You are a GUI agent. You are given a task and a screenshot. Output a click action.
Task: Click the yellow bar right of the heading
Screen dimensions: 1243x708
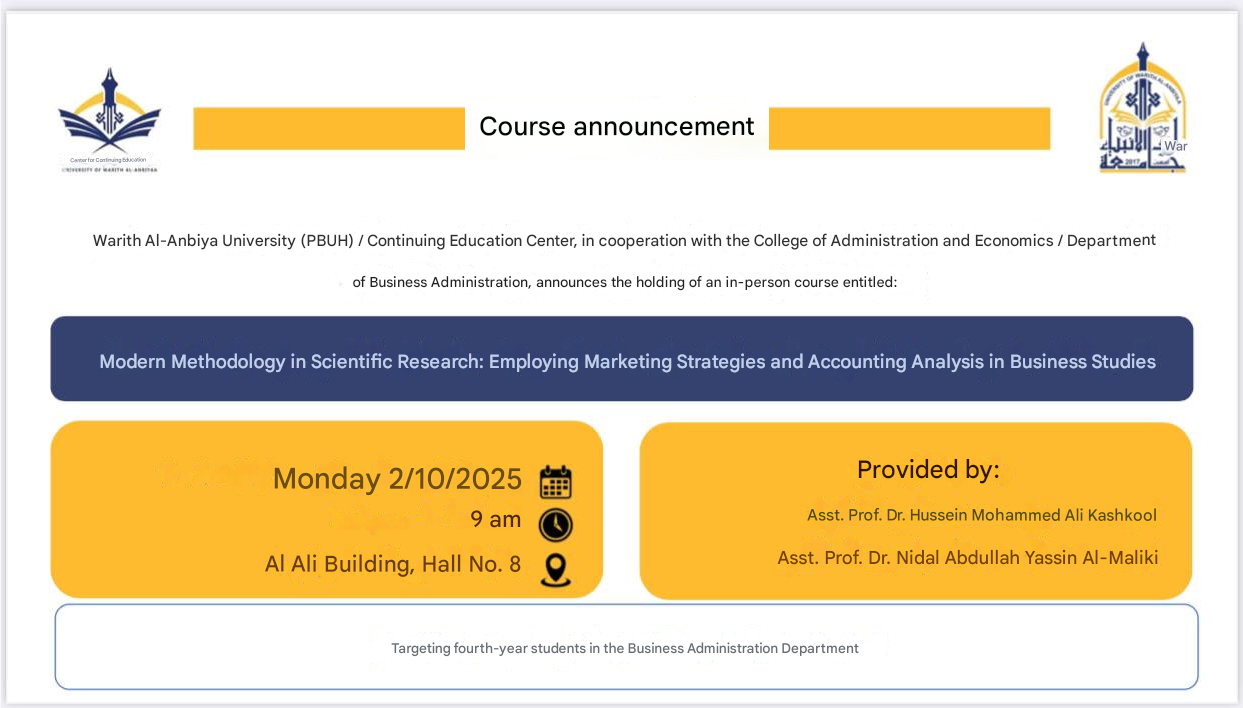909,128
